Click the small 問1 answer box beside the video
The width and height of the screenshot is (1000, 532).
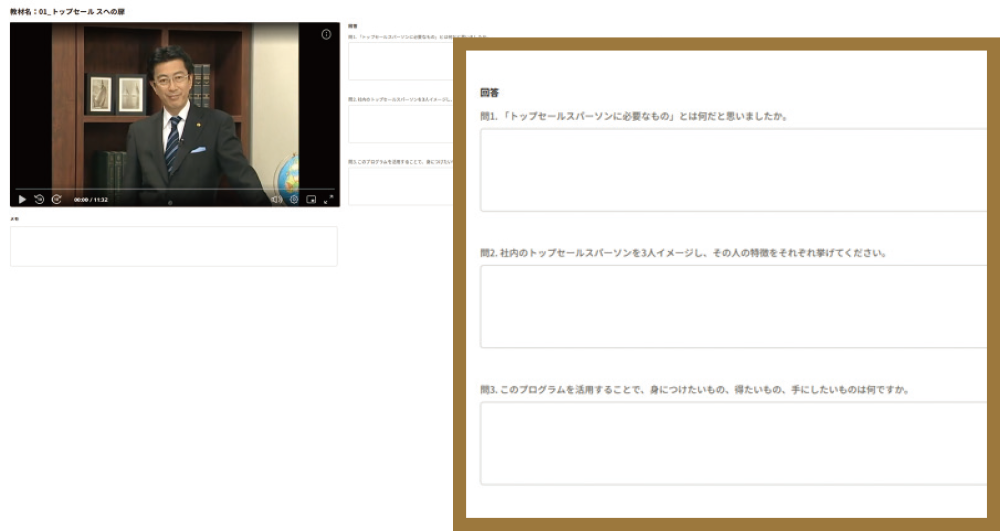pos(401,61)
